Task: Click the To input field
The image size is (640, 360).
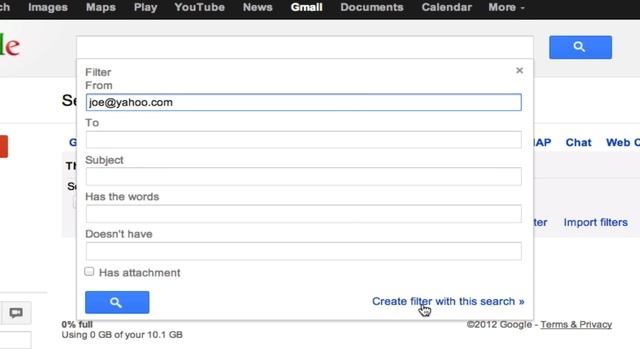Action: click(x=303, y=140)
